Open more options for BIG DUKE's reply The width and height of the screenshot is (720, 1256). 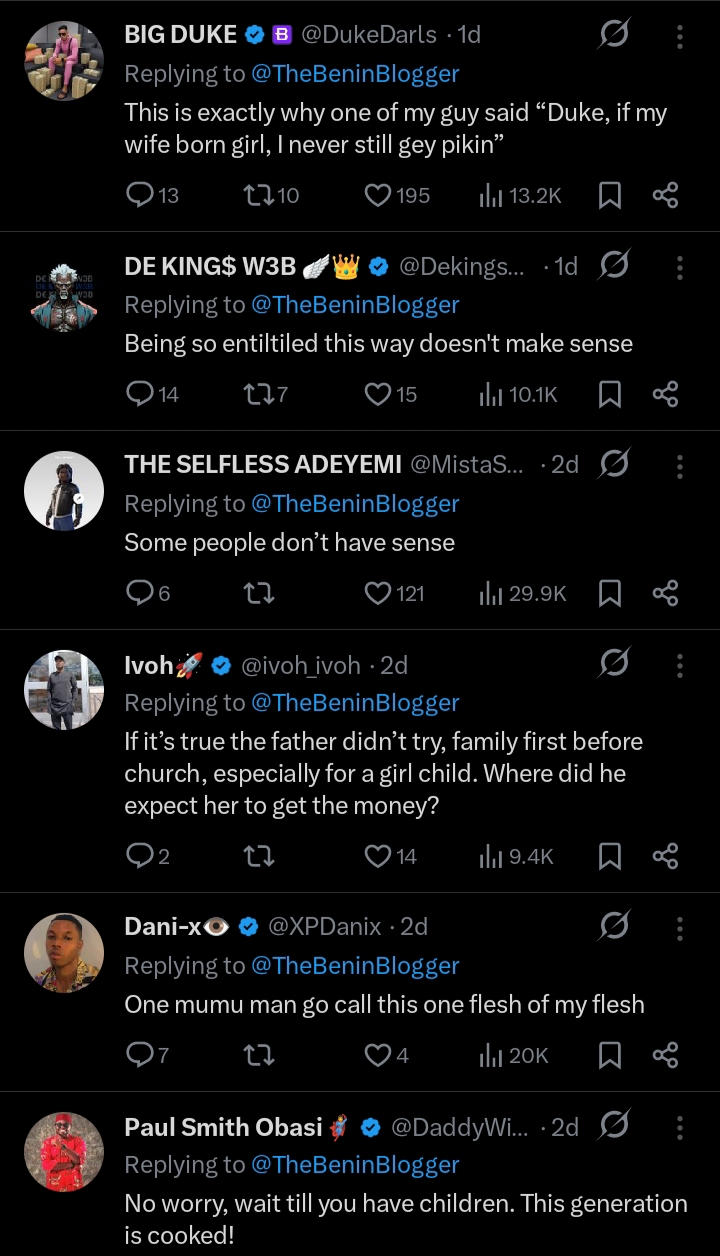point(680,36)
